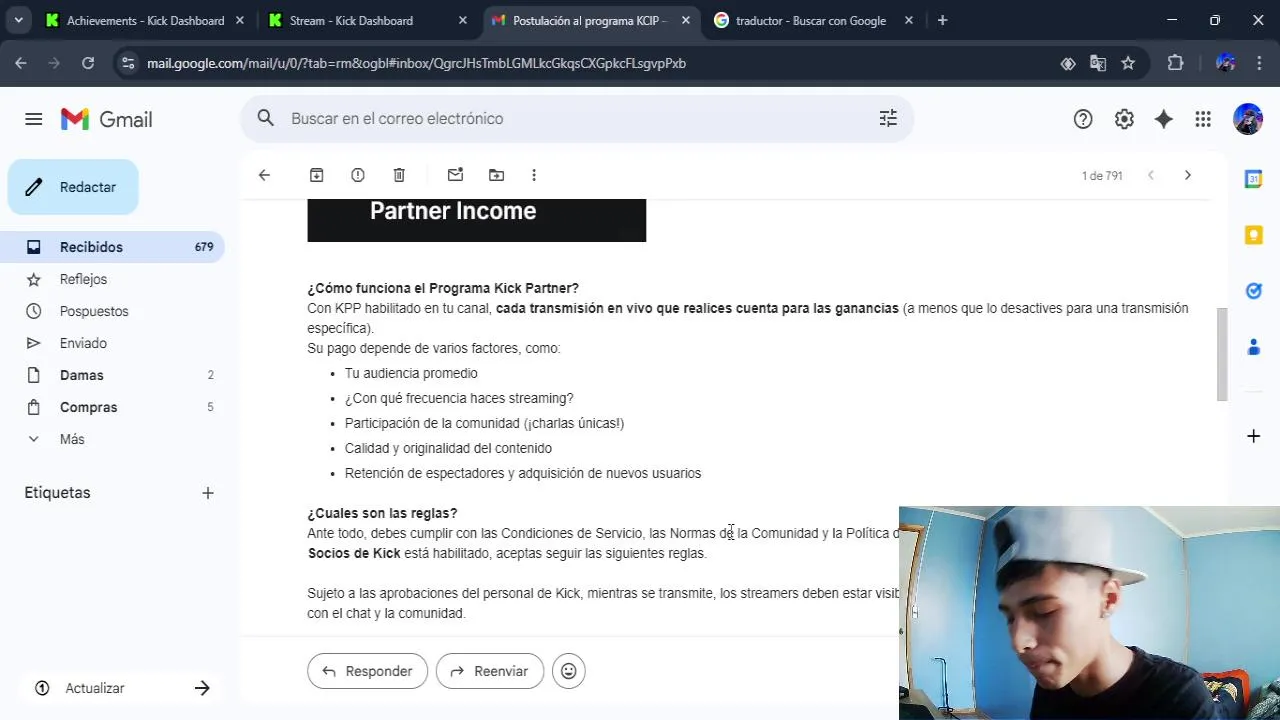1280x720 pixels.
Task: Click the browser address bar URL
Action: tap(416, 63)
